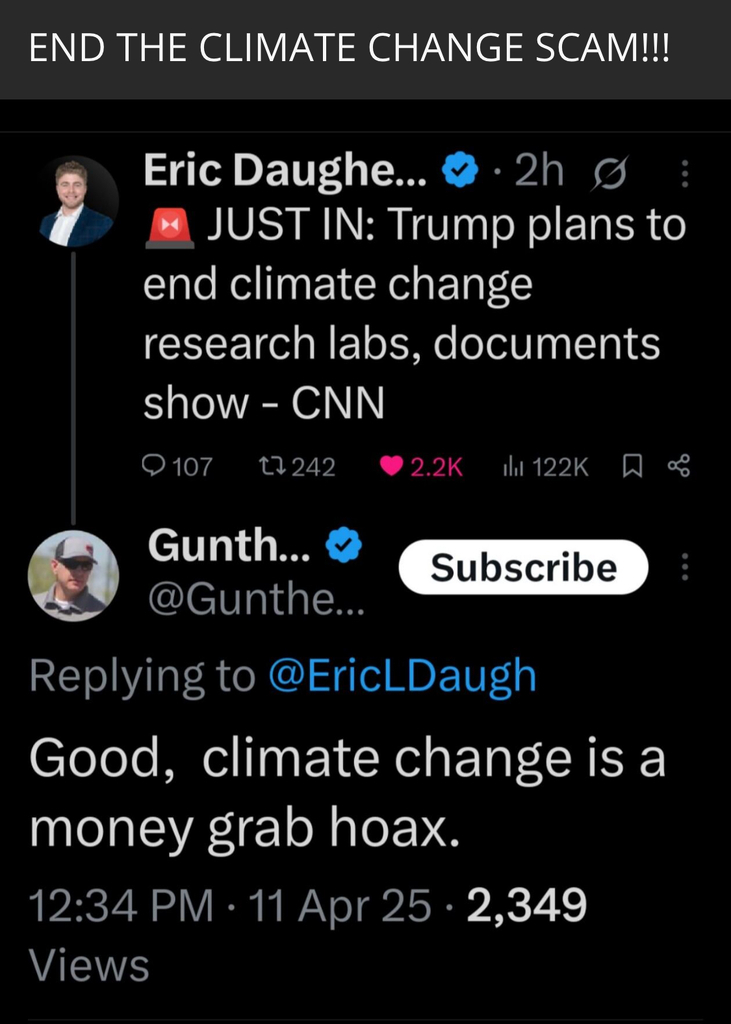The height and width of the screenshot is (1024, 731).
Task: Click the 12:34 PM · 11 Apr 25 timestamp
Action: tap(230, 906)
